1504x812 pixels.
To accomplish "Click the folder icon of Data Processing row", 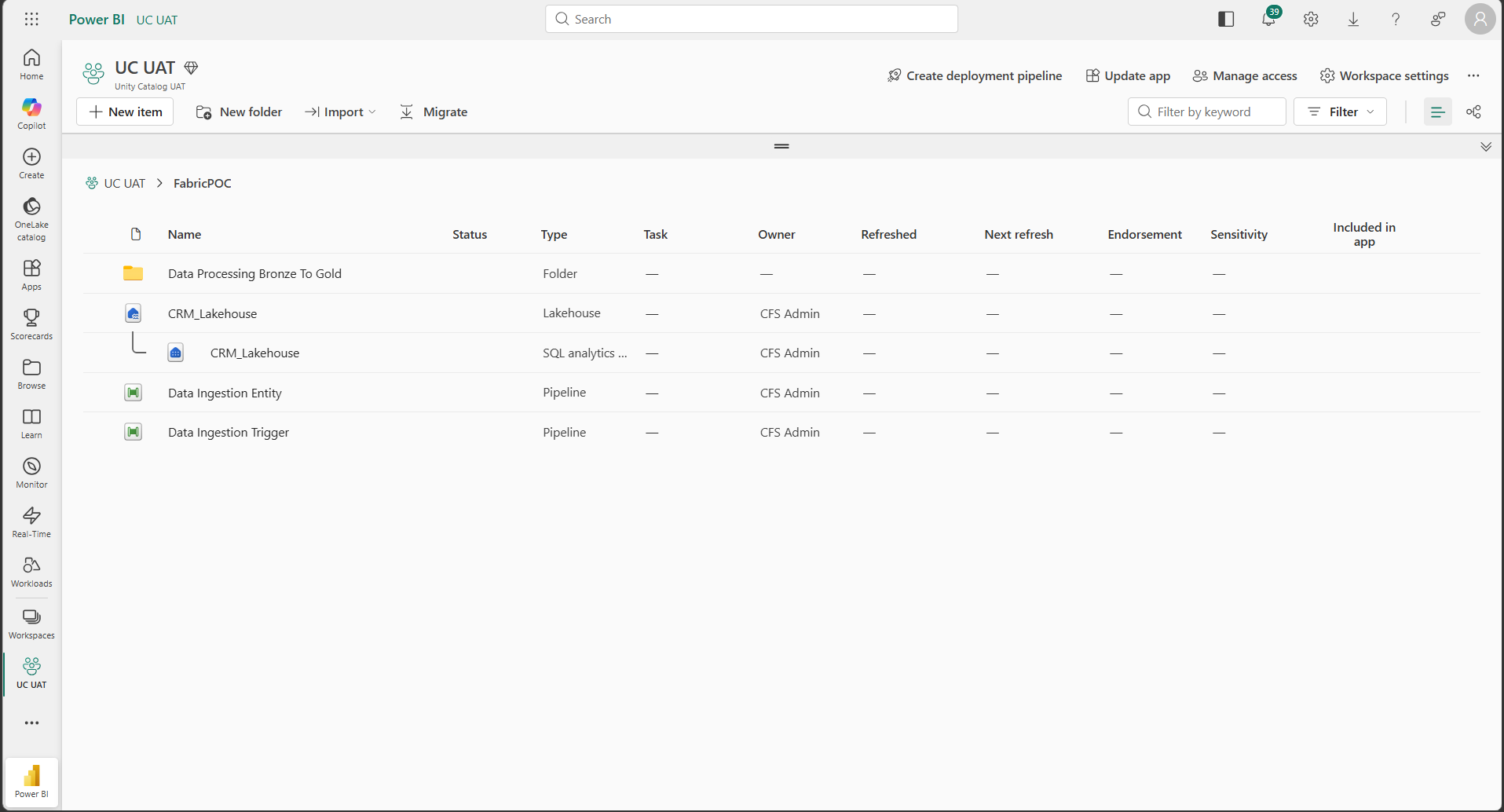I will tap(133, 273).
